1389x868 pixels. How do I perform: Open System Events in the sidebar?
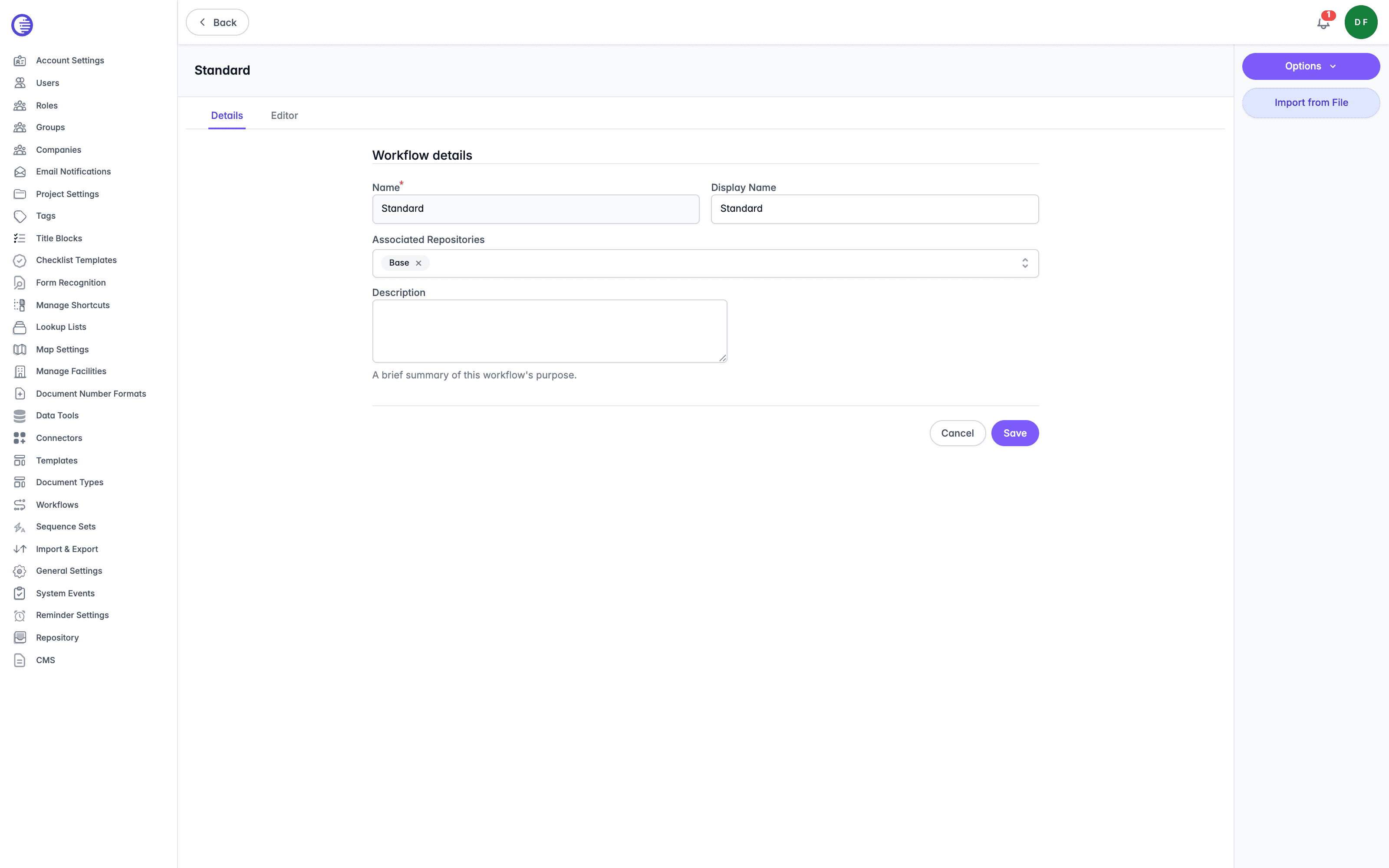coord(66,593)
